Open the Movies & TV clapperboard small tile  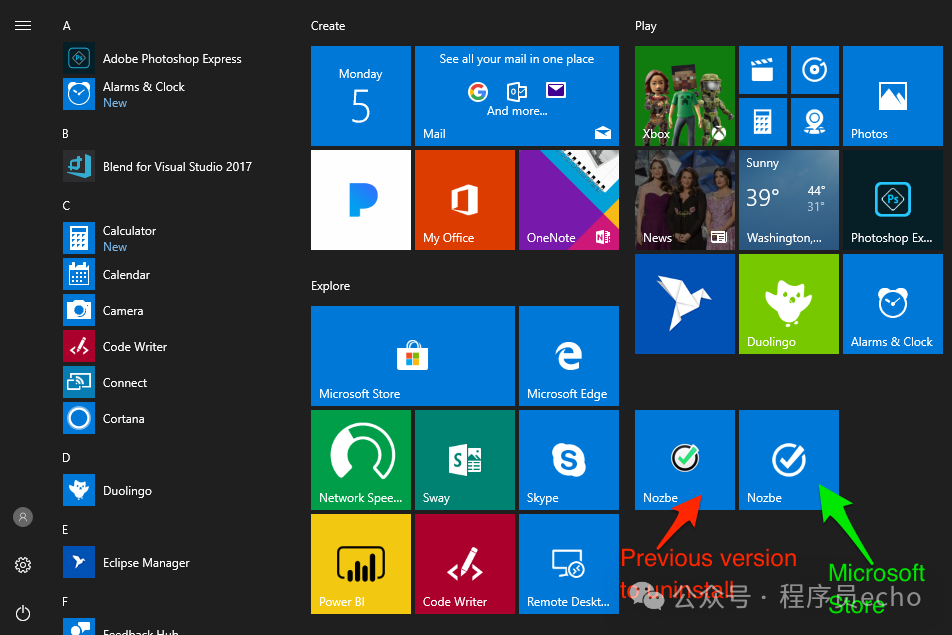click(x=762, y=70)
